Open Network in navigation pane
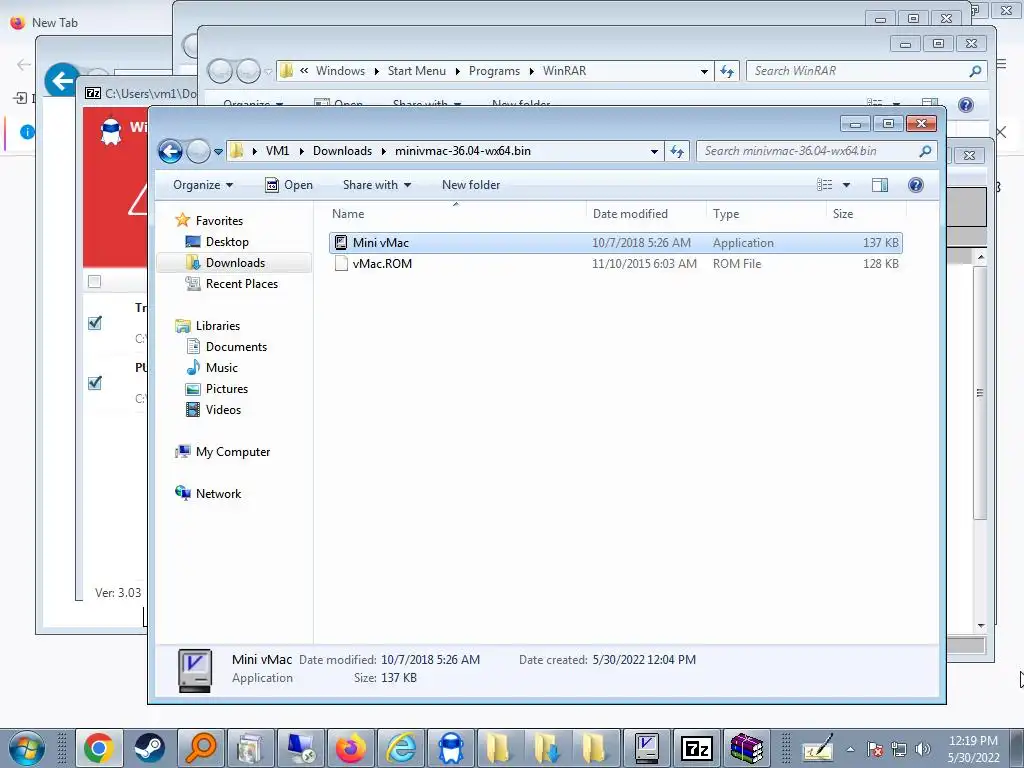The image size is (1024, 768). coord(218,493)
